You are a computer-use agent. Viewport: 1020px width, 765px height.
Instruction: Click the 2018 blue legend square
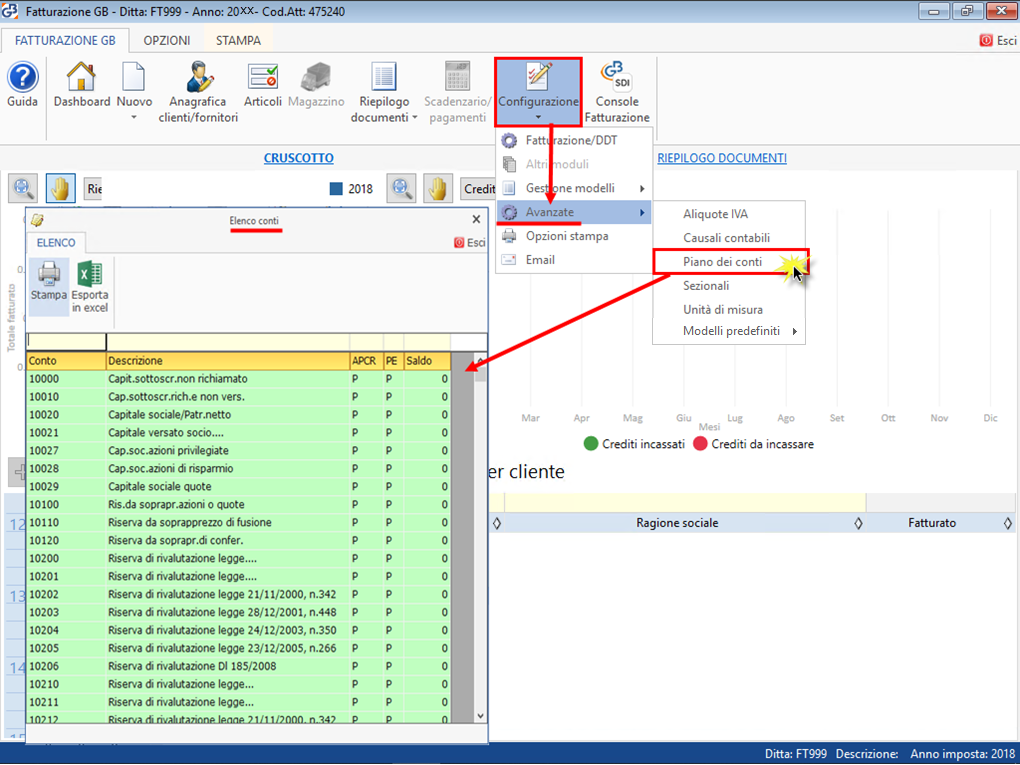336,189
